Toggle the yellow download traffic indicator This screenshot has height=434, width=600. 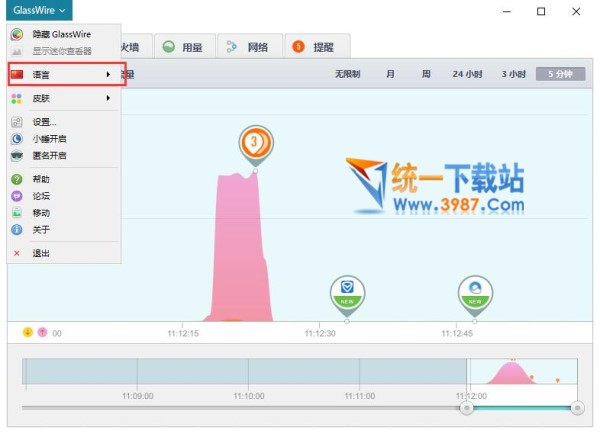click(x=28, y=332)
